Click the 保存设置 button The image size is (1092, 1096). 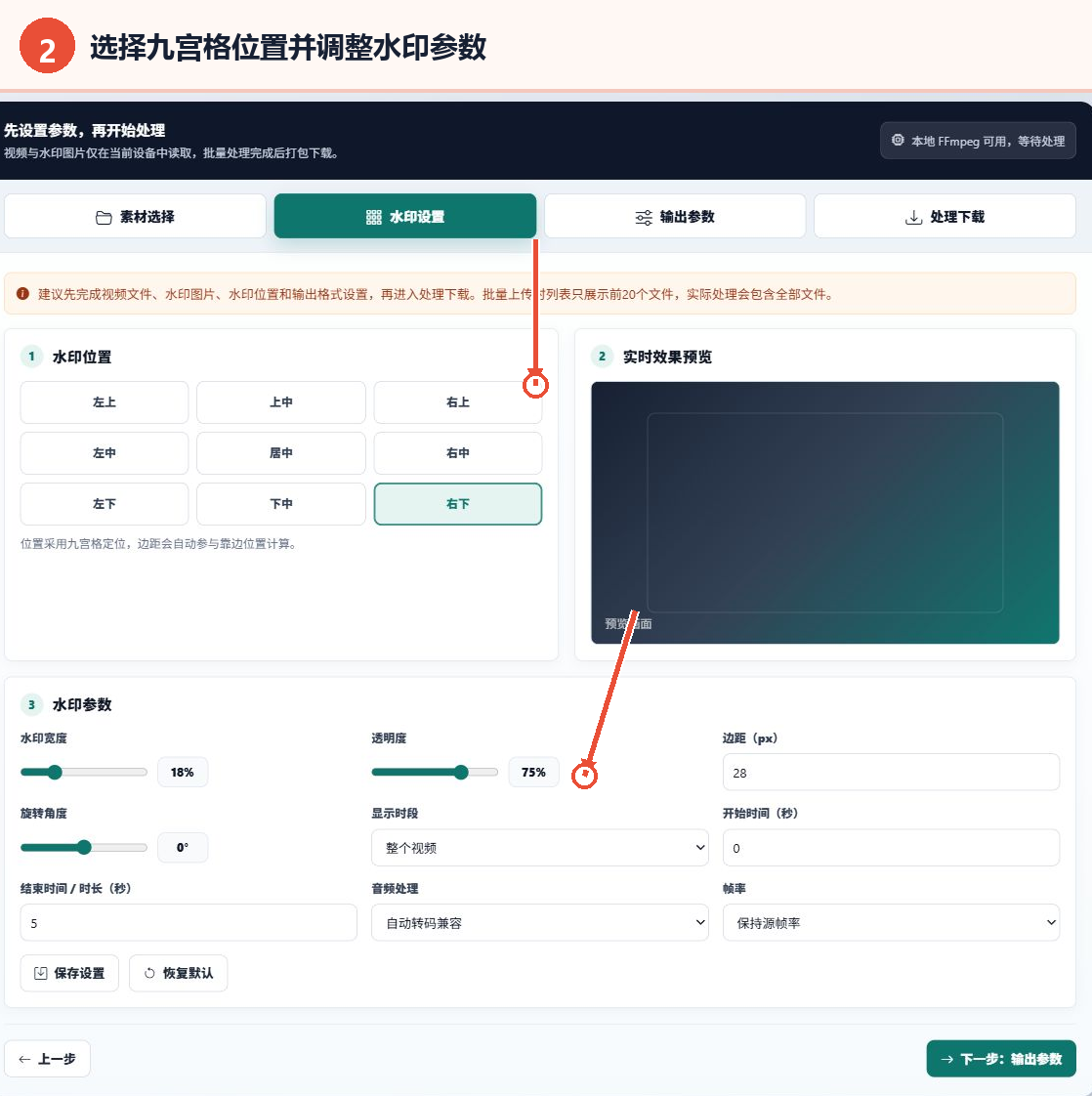pyautogui.click(x=69, y=973)
